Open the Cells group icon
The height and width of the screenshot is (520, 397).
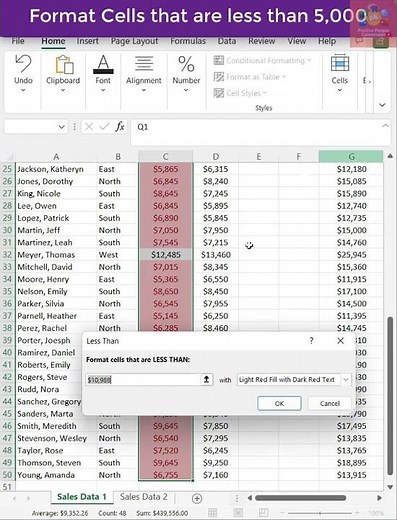tap(340, 63)
